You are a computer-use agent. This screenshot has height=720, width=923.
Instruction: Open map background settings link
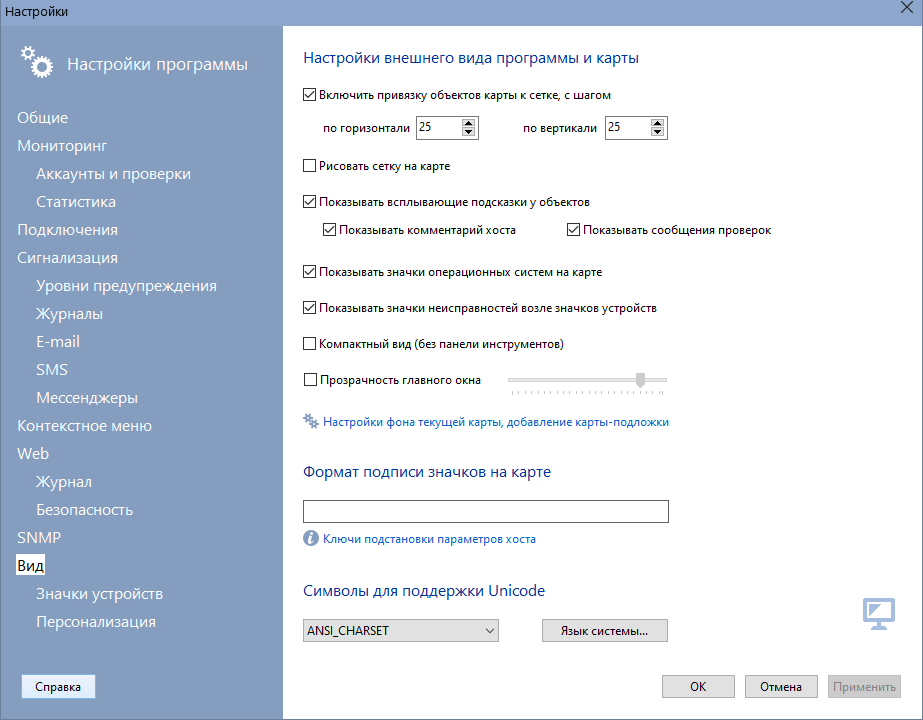[x=496, y=422]
